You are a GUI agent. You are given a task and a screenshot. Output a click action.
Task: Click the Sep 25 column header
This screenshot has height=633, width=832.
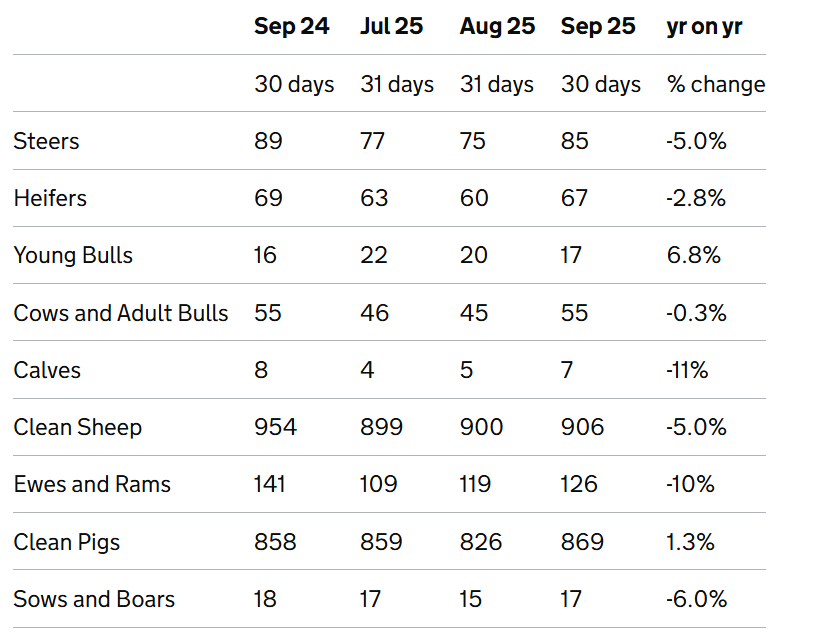pos(598,26)
